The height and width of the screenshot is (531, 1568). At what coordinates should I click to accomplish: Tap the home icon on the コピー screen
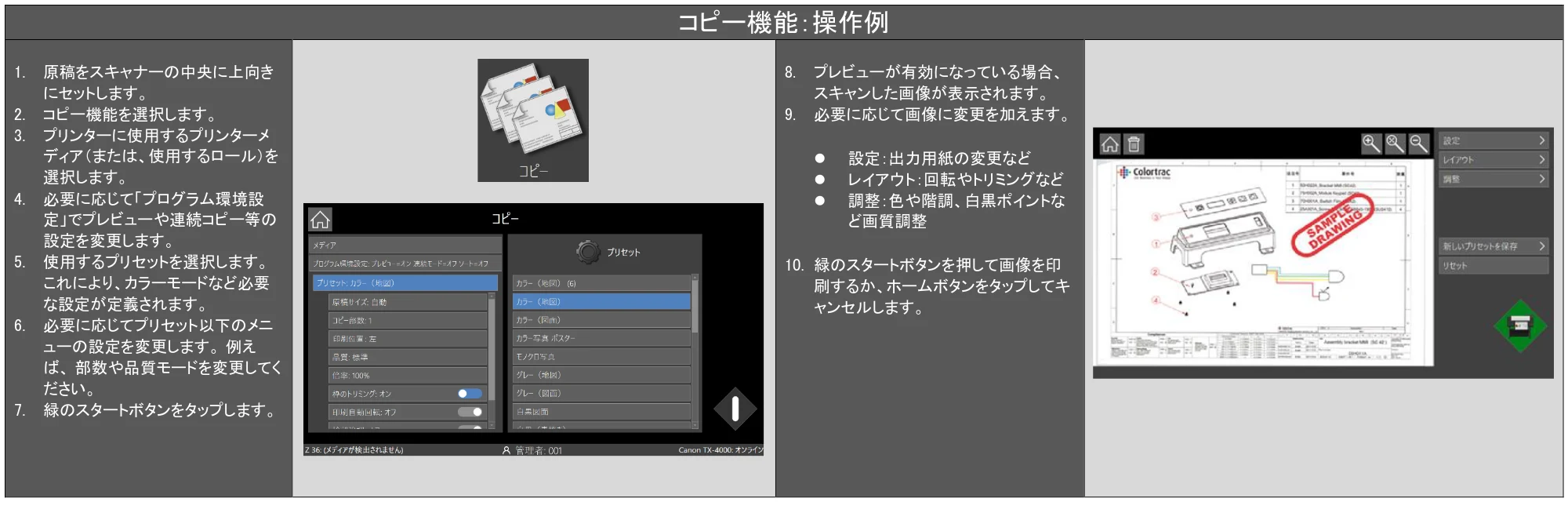click(320, 219)
